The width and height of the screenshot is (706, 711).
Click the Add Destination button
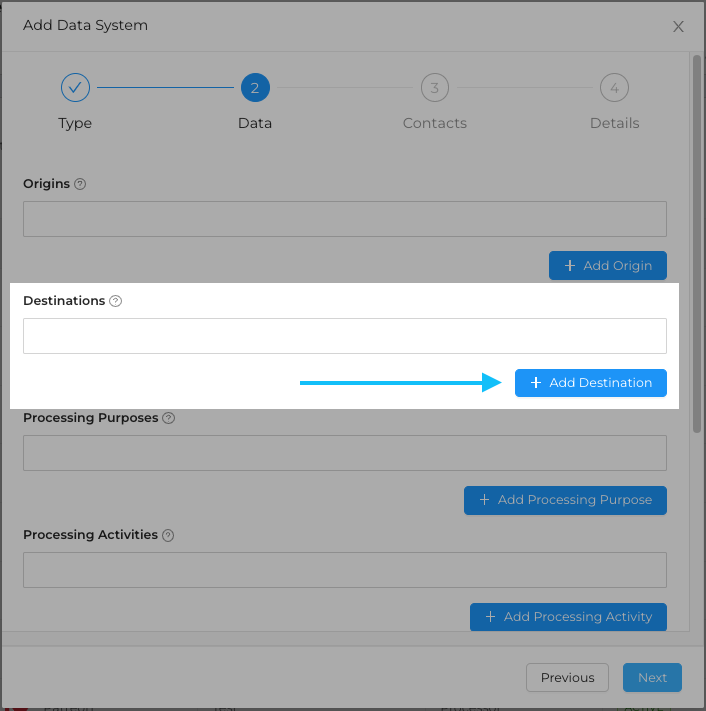591,383
